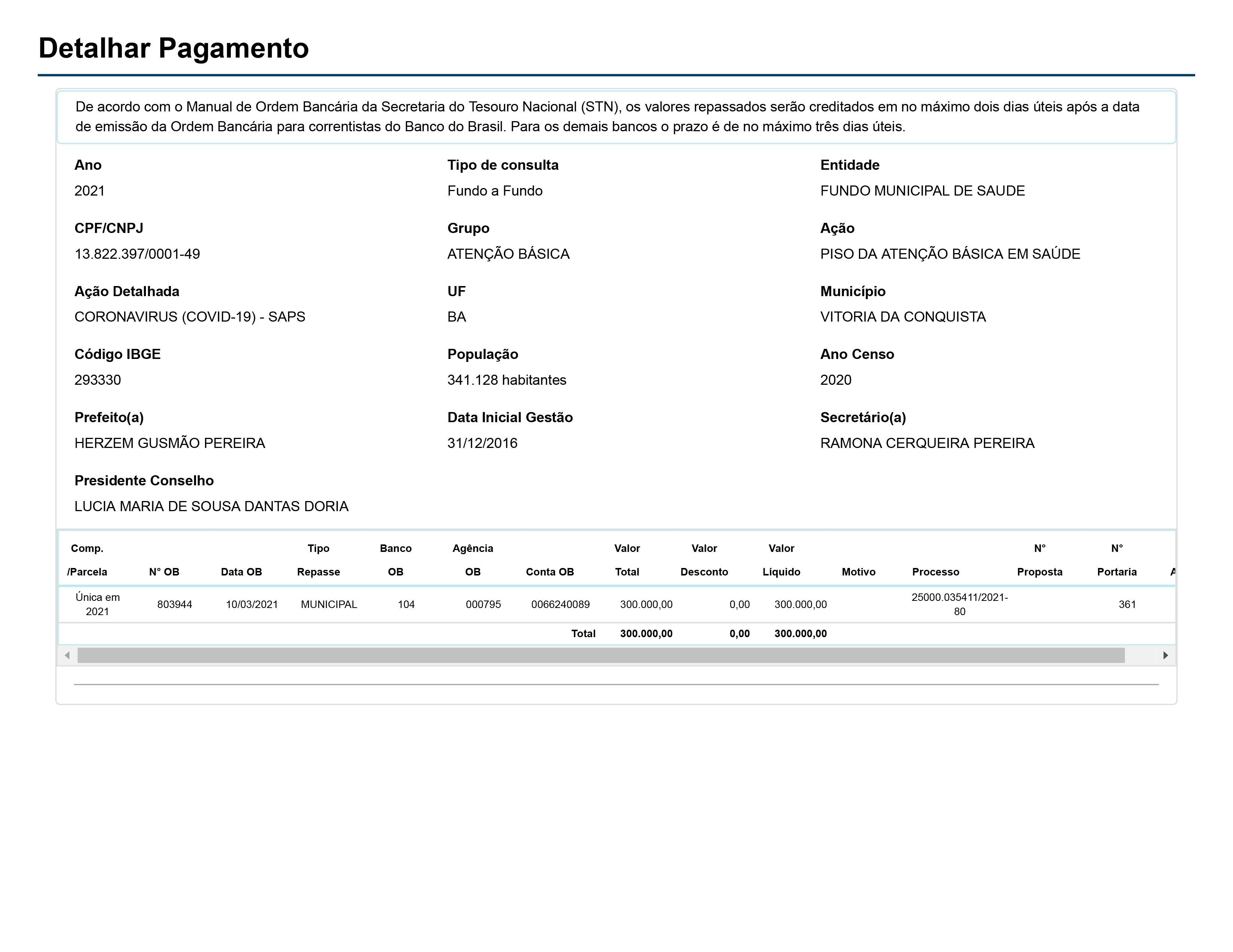The image size is (1233, 952).
Task: Click the date 10/03/2021 cell
Action: 252,604
